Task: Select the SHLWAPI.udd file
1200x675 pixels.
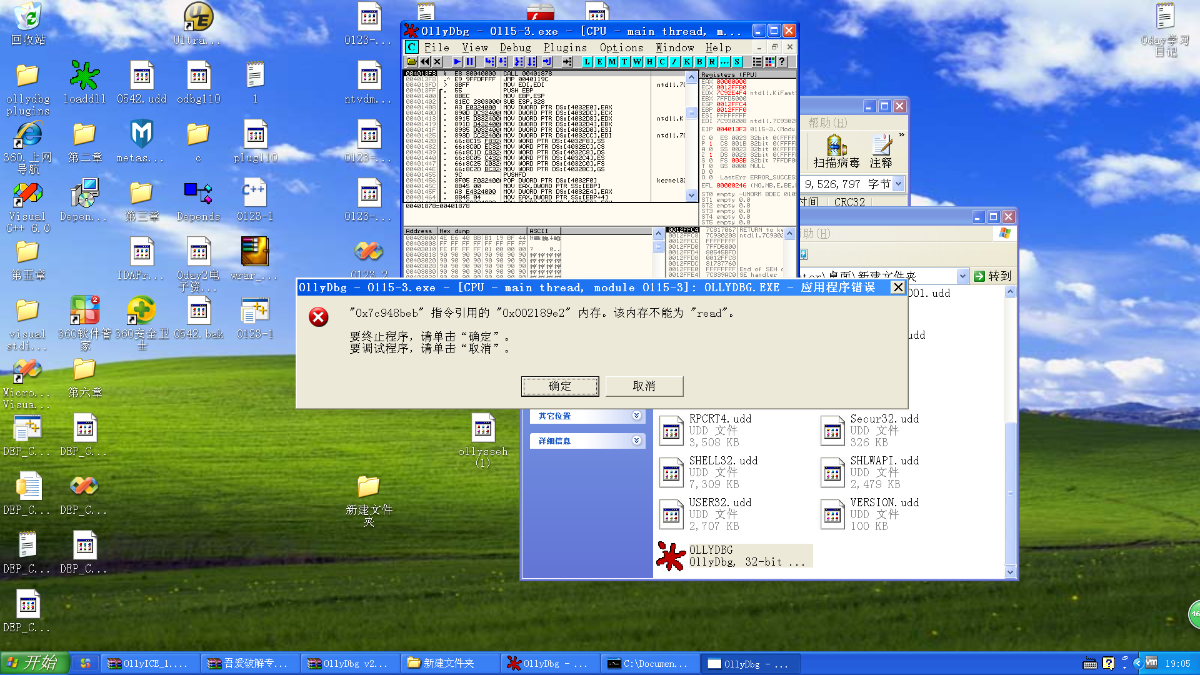Action: click(870, 472)
